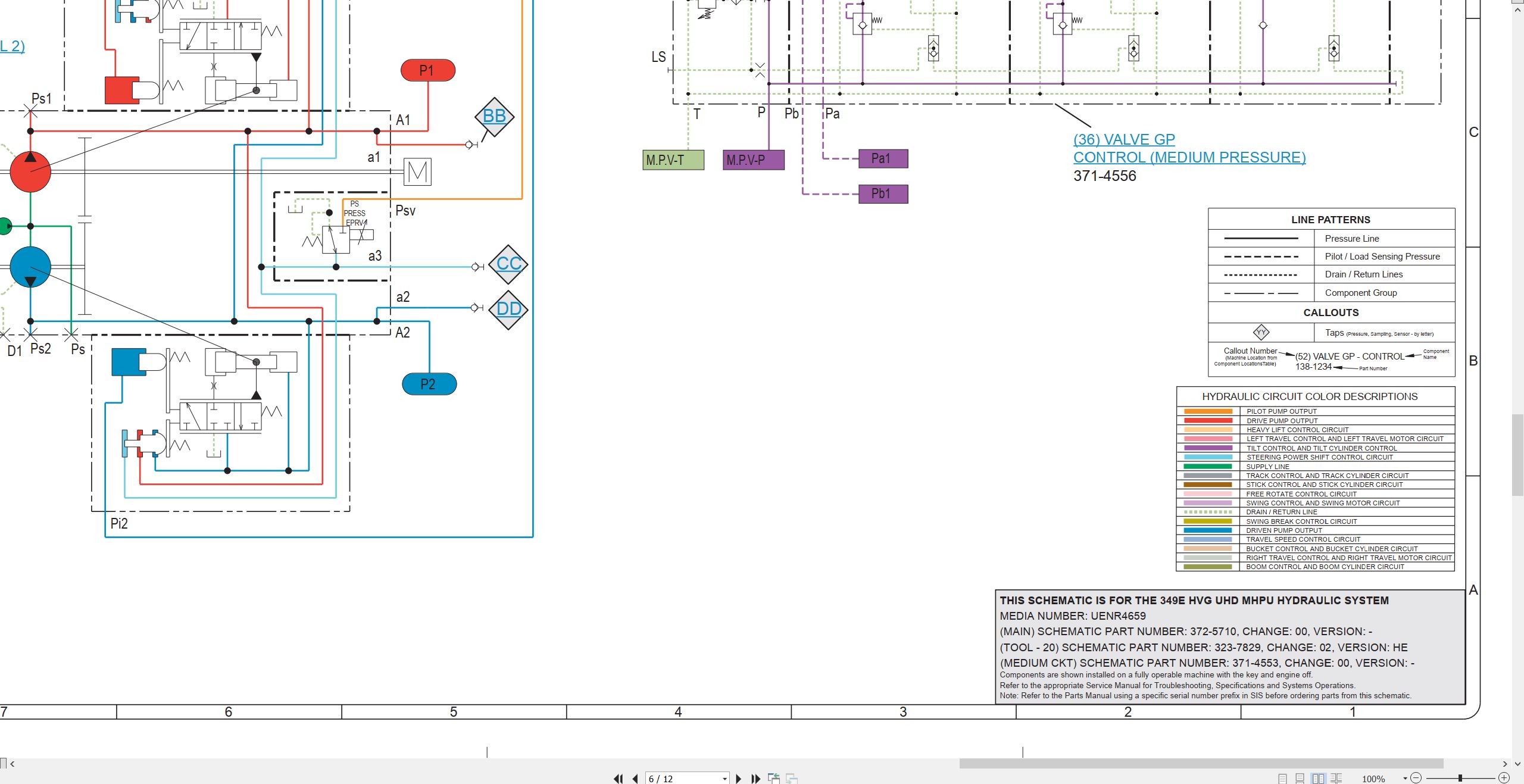Click the PS PRESS EPRV label
1524x784 pixels.
tap(355, 213)
